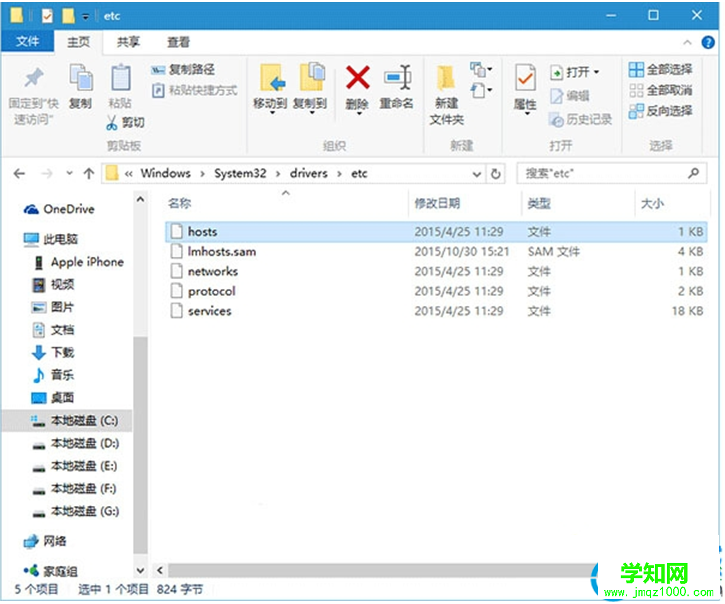Open the Quick Access Toolbar customize dropdown
Image resolution: width=725 pixels, height=604 pixels.
click(x=86, y=17)
